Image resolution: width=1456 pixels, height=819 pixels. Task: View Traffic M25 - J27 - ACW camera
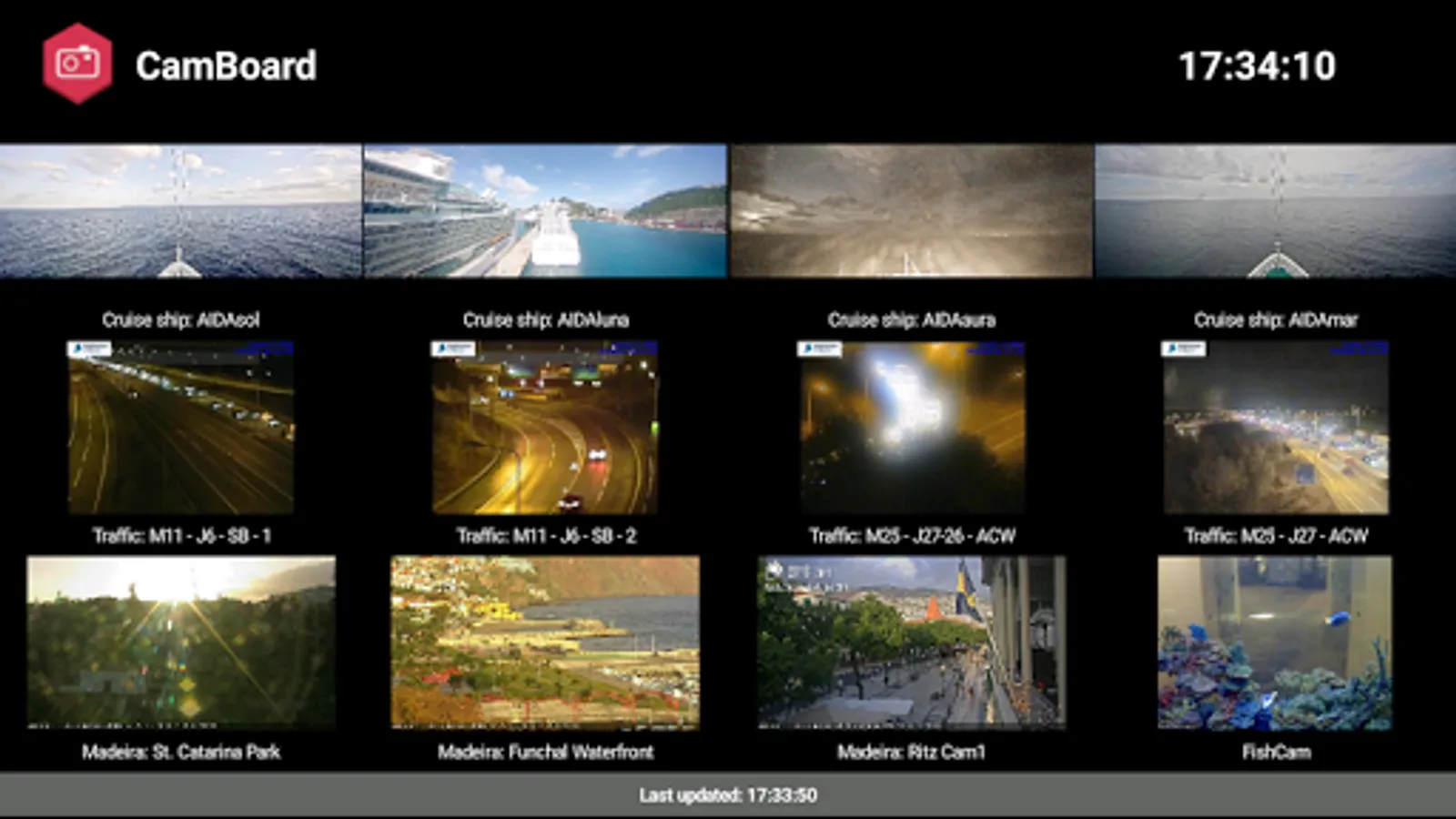[x=1276, y=428]
